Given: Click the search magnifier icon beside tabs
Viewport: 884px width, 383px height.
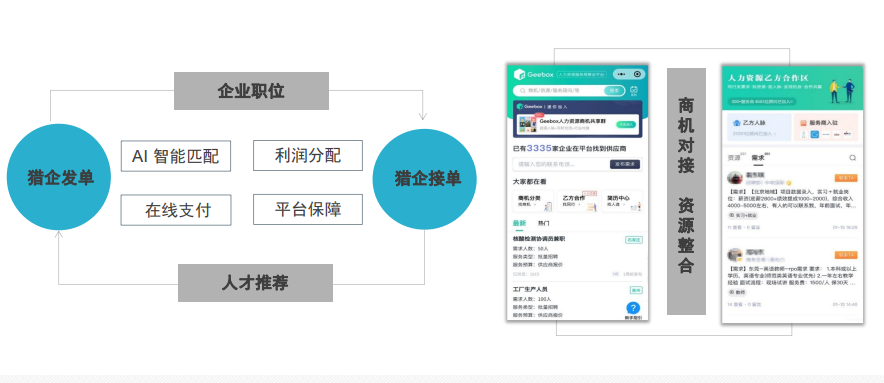Looking at the screenshot, I should tap(852, 158).
